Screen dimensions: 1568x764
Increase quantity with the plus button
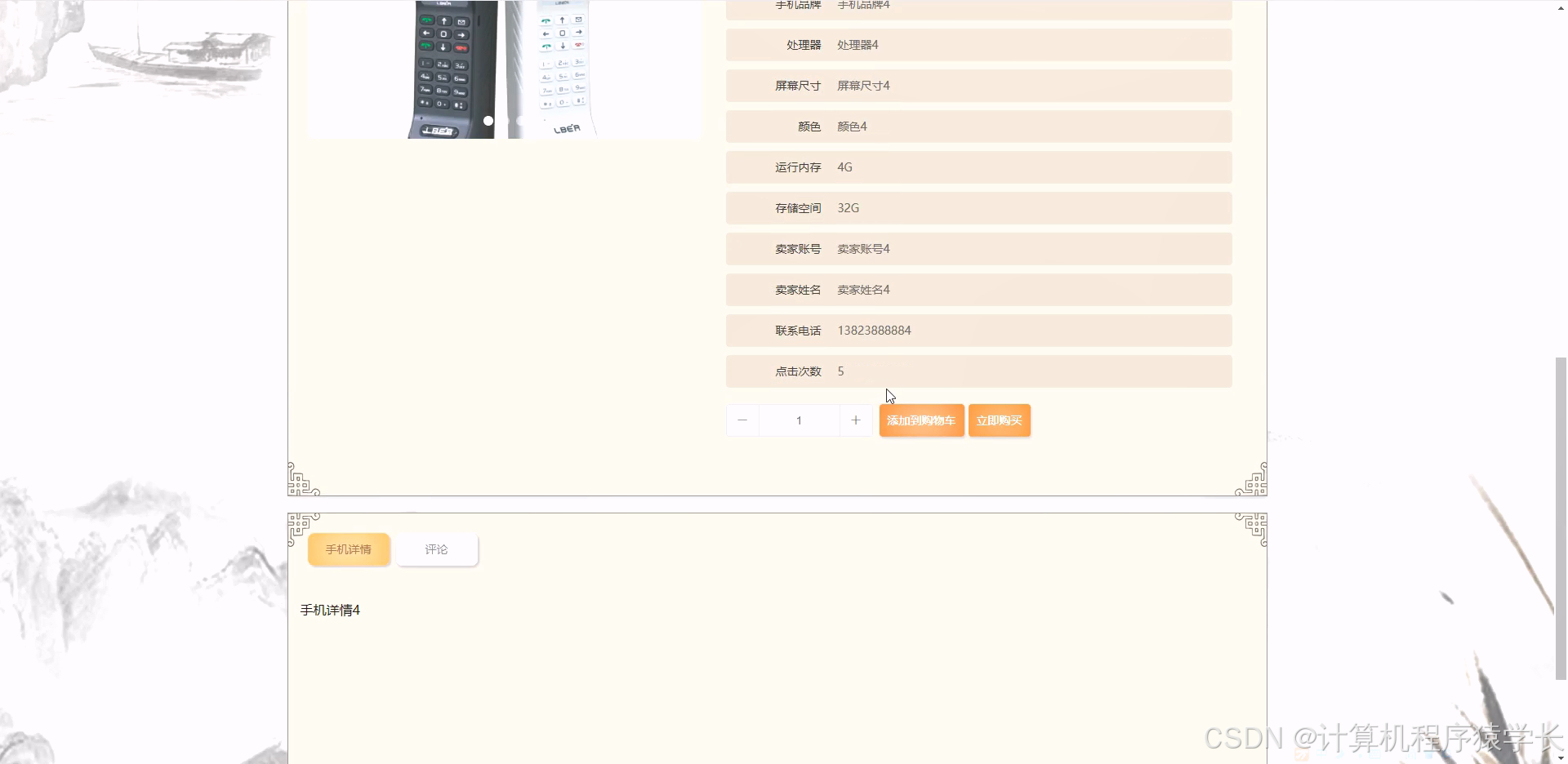(855, 420)
